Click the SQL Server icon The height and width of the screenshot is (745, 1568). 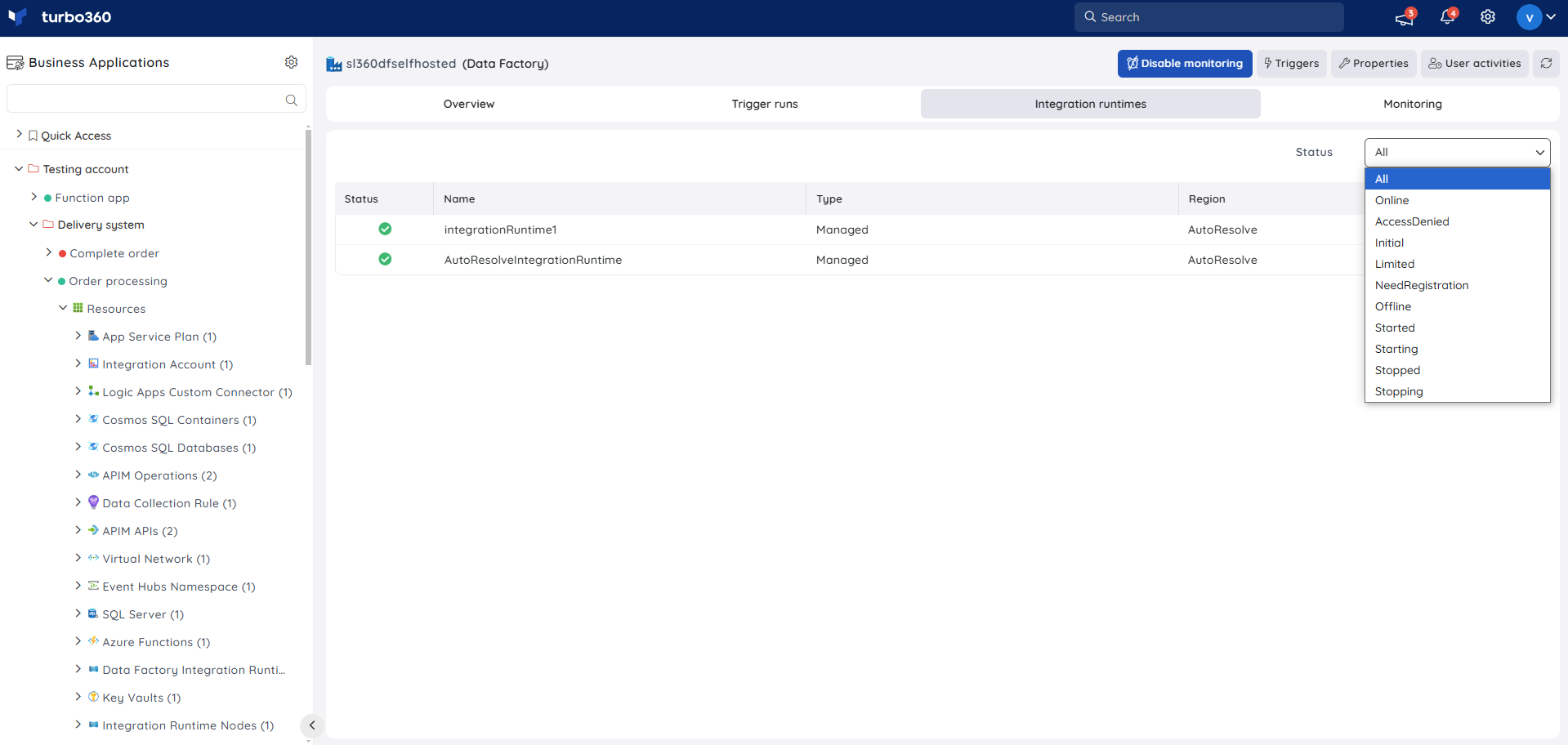pyautogui.click(x=93, y=613)
